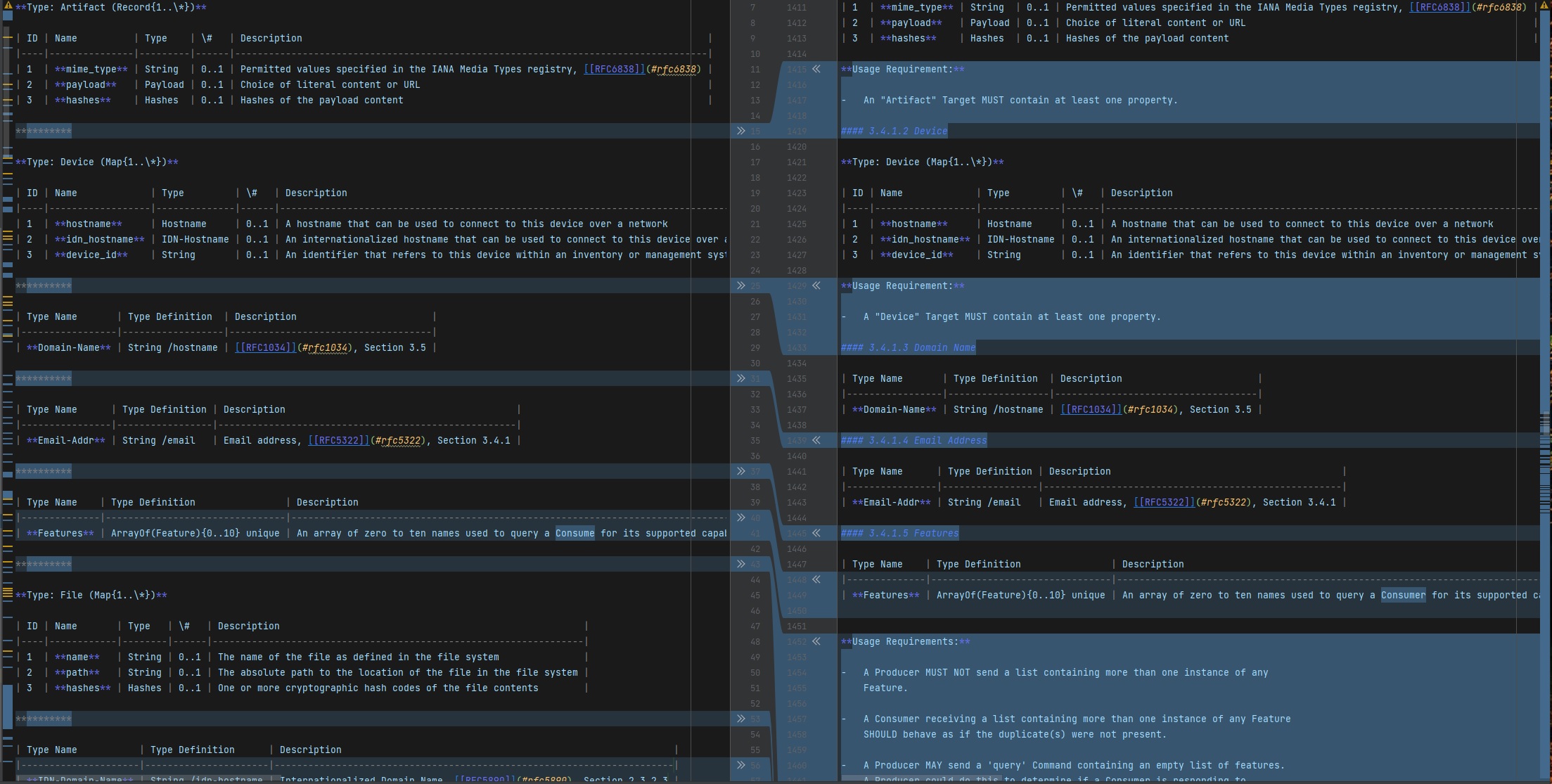Click the right pane vertical scrollbar thumb
Viewport: 1552px width, 784px height.
click(1545, 422)
